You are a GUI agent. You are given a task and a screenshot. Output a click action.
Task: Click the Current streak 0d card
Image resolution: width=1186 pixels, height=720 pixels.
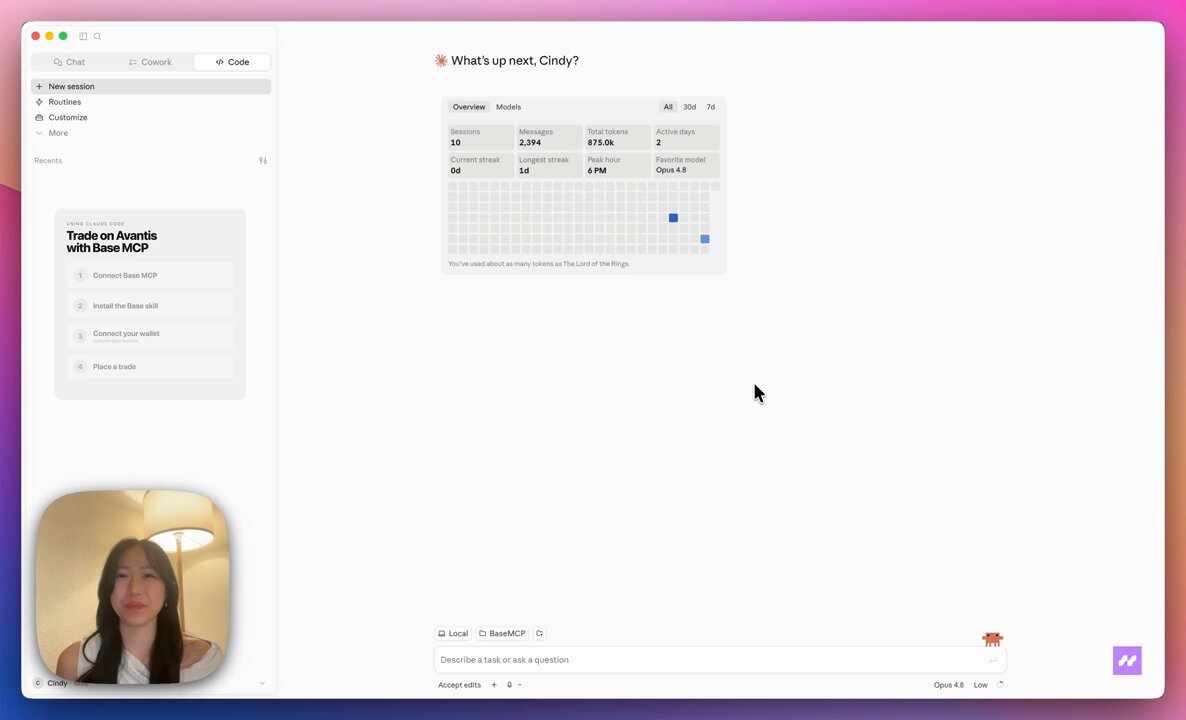481,165
